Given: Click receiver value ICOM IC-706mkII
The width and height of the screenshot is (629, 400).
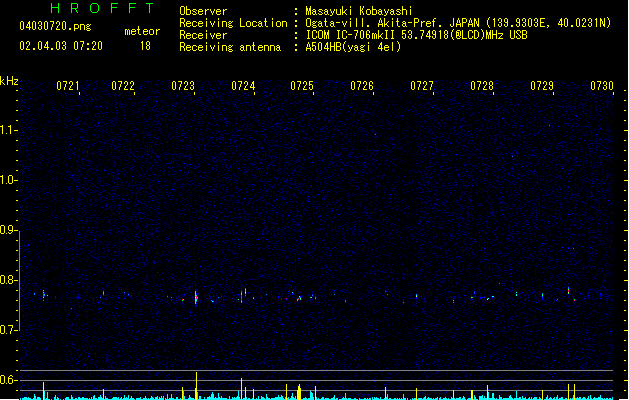Looking at the screenshot, I should (351, 35).
